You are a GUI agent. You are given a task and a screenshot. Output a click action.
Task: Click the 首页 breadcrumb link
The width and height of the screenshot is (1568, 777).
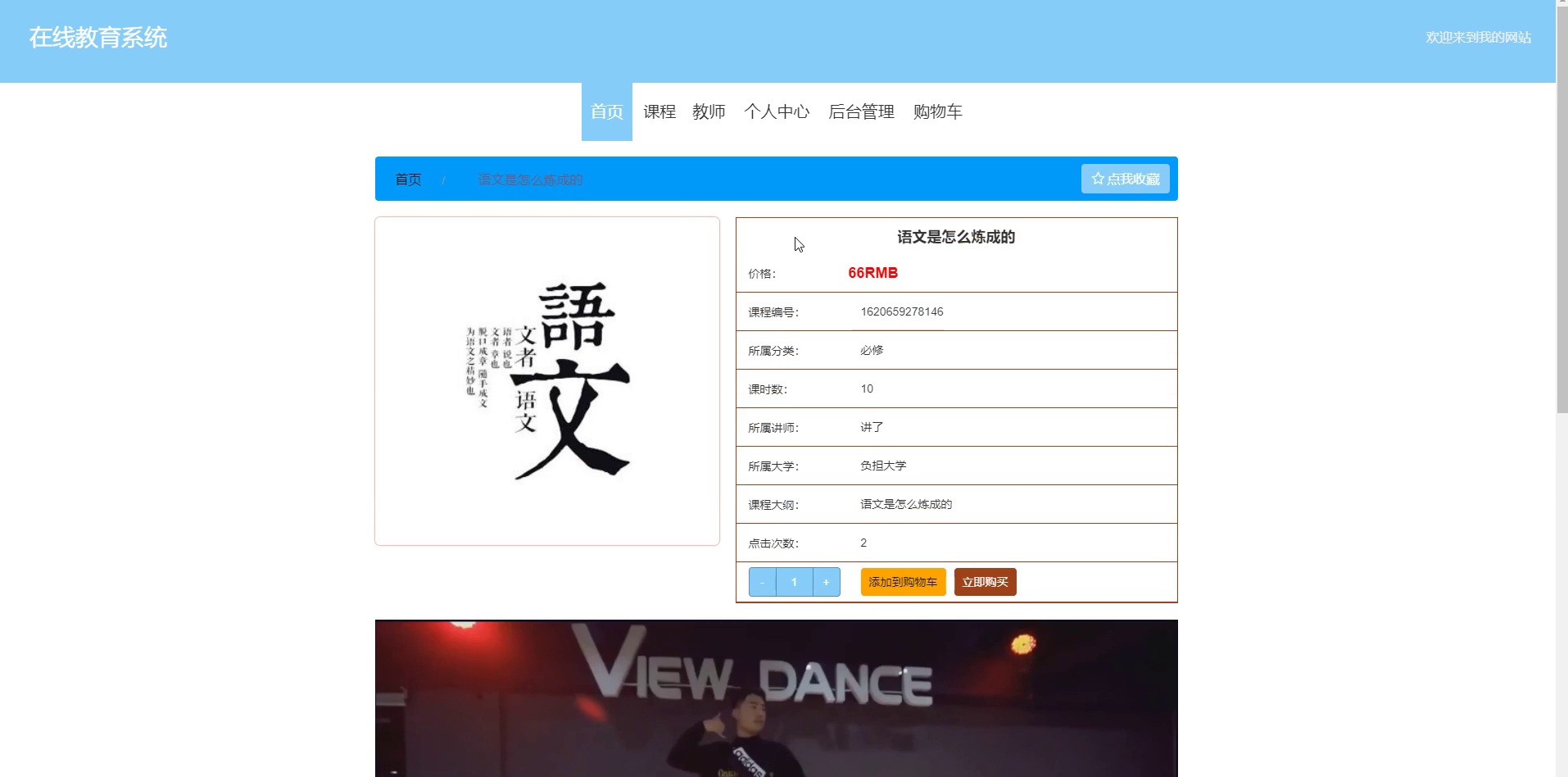[408, 179]
